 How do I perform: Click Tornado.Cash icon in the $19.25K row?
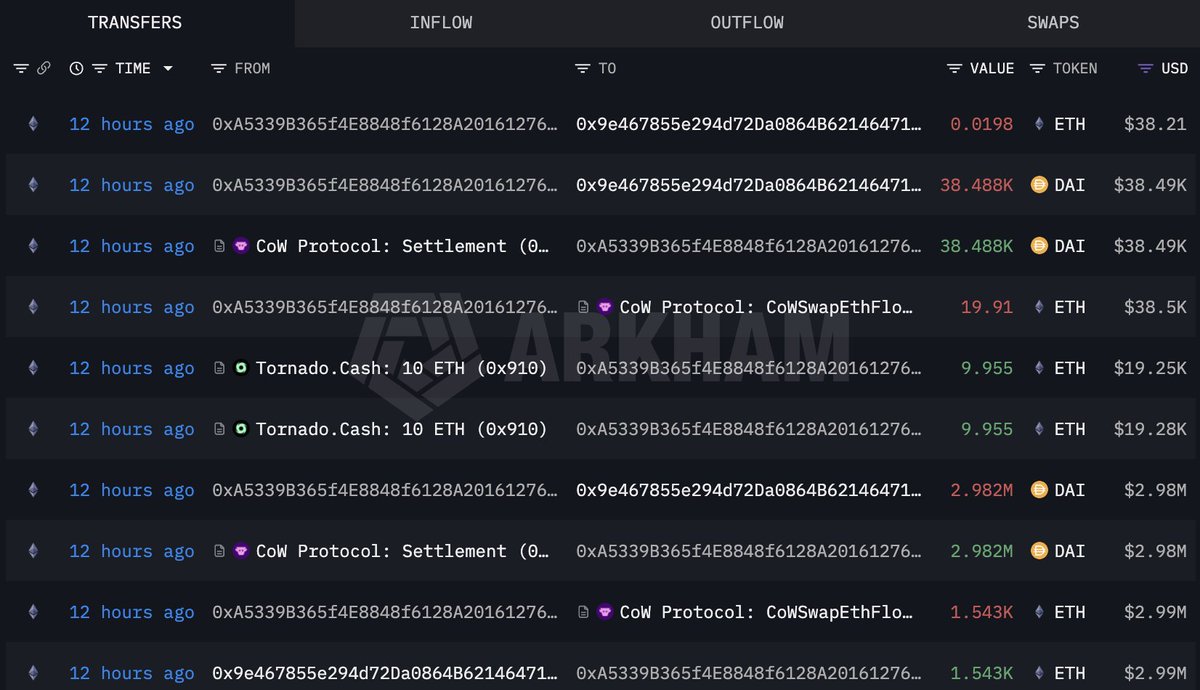(241, 369)
